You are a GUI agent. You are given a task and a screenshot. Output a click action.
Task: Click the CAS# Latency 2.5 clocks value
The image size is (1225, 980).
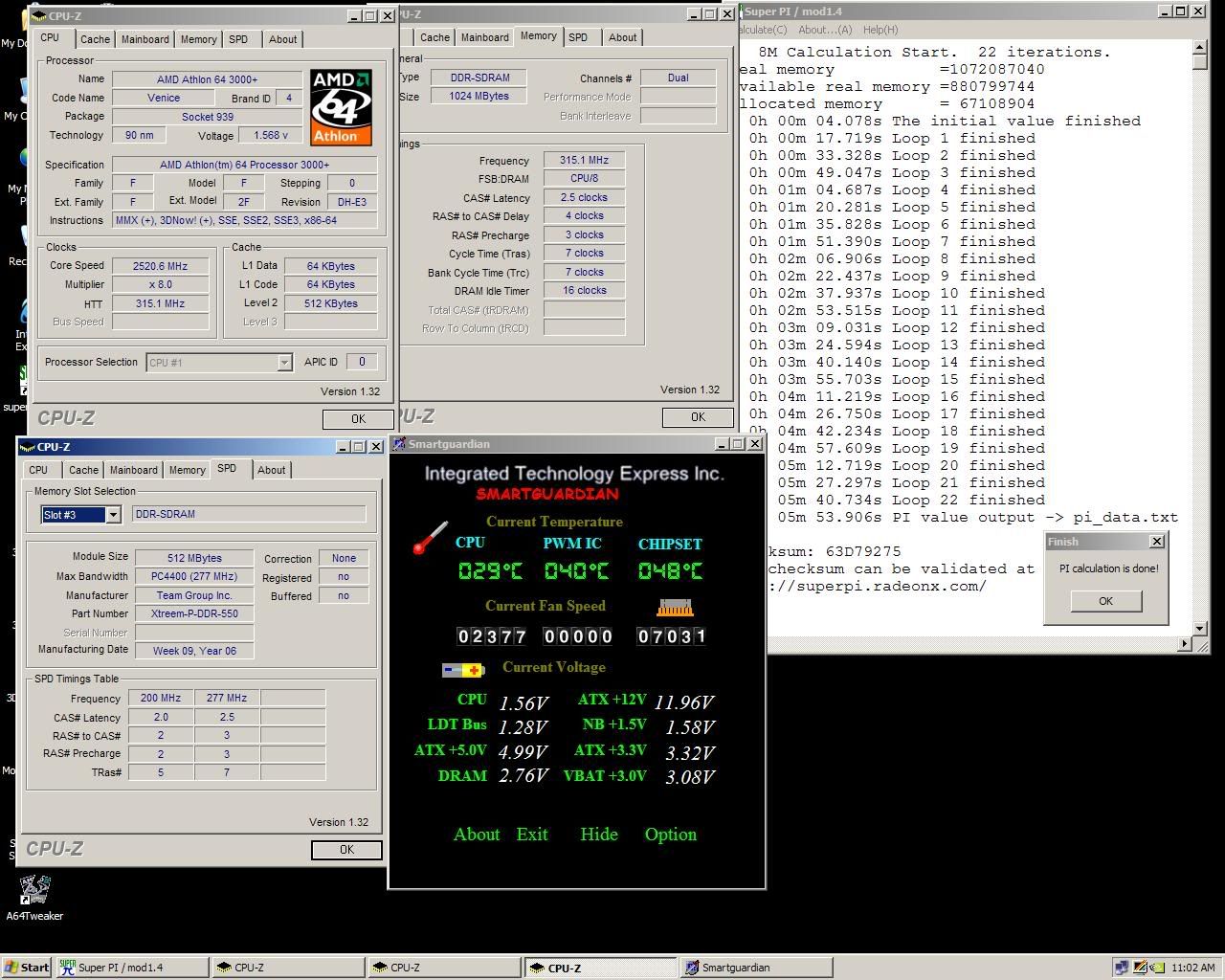(584, 197)
